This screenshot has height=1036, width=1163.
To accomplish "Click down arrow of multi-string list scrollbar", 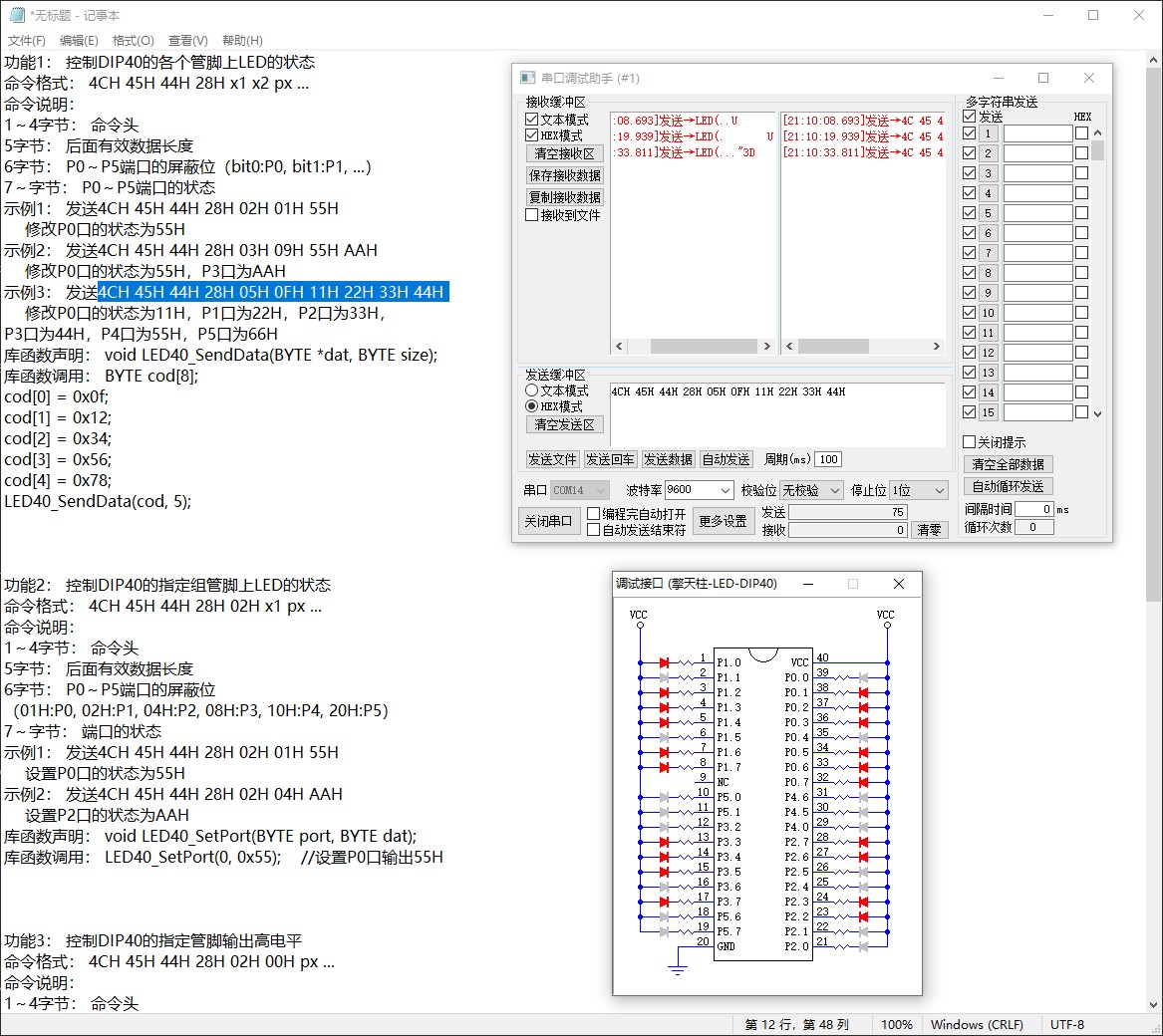I will 1098,413.
